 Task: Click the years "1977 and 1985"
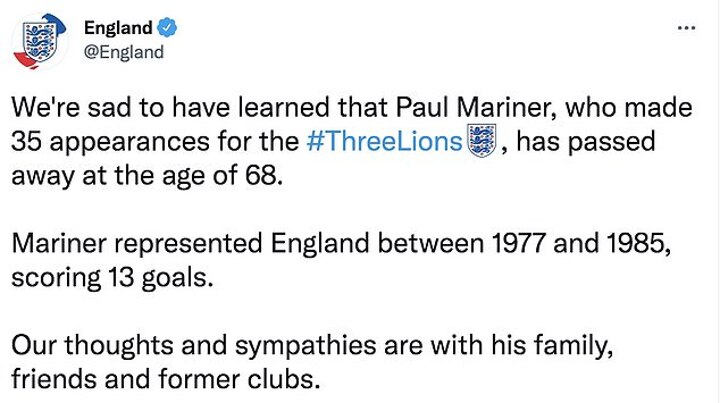point(589,244)
